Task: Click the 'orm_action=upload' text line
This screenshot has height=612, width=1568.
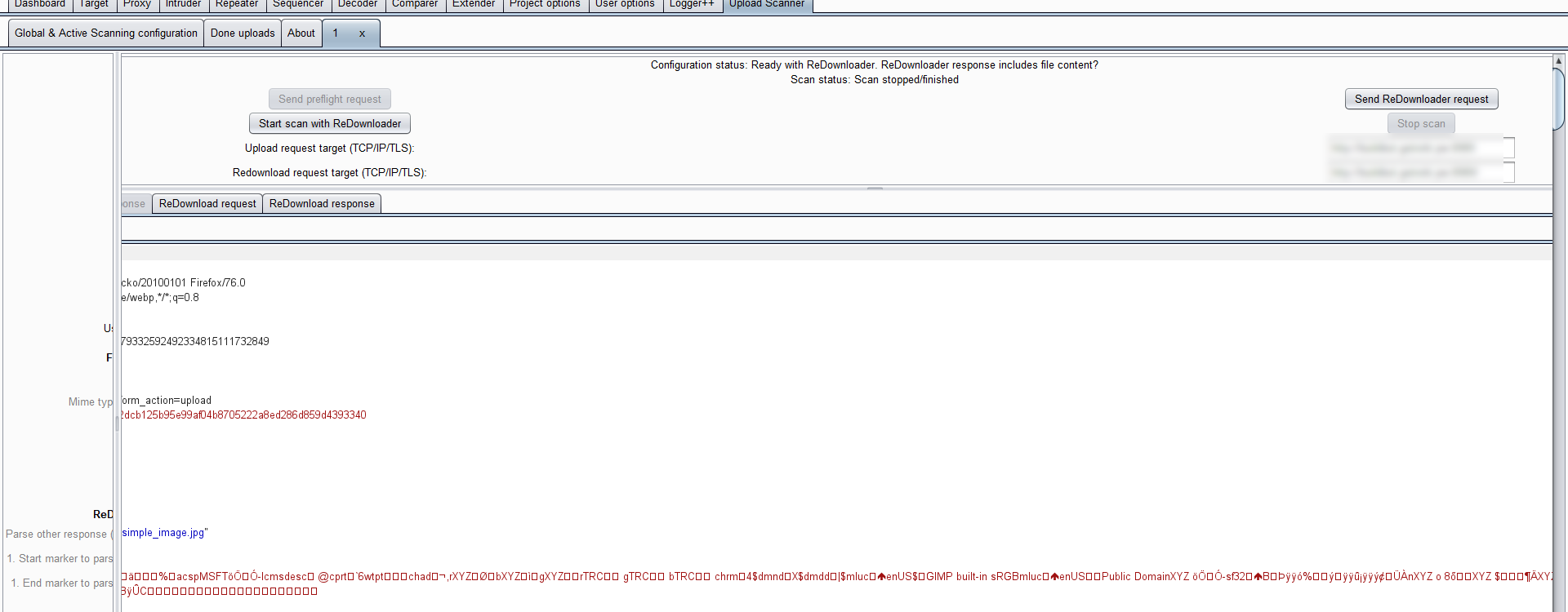Action: click(x=167, y=401)
